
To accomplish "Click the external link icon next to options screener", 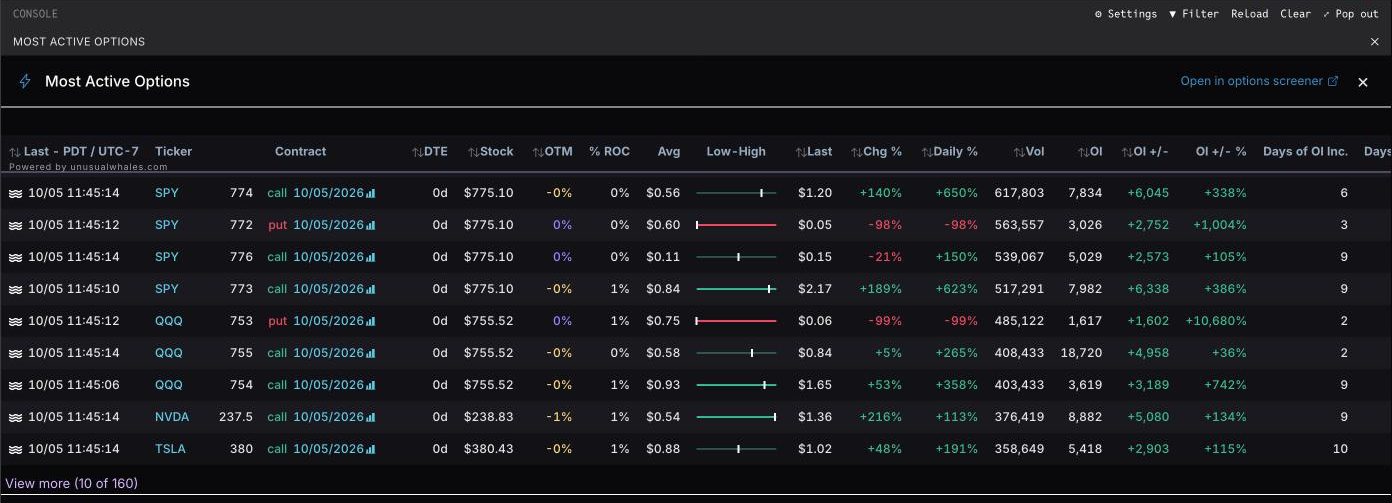I will [x=1332, y=81].
